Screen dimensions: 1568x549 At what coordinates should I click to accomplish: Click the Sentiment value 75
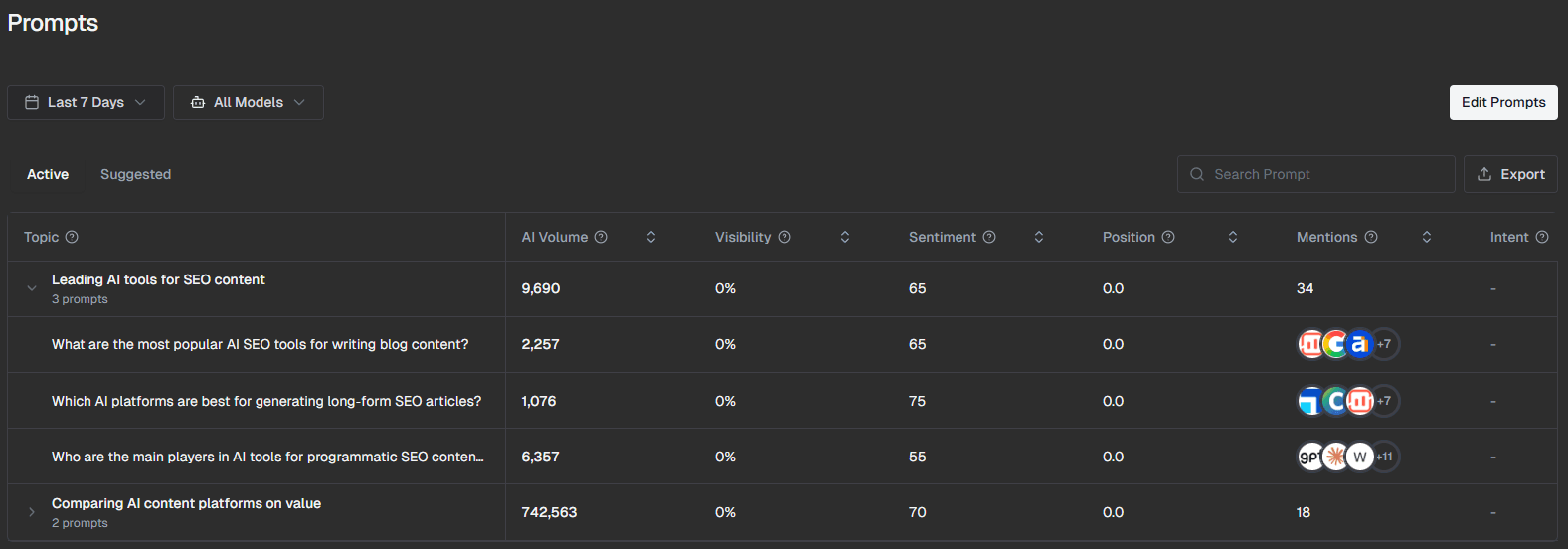[917, 401]
